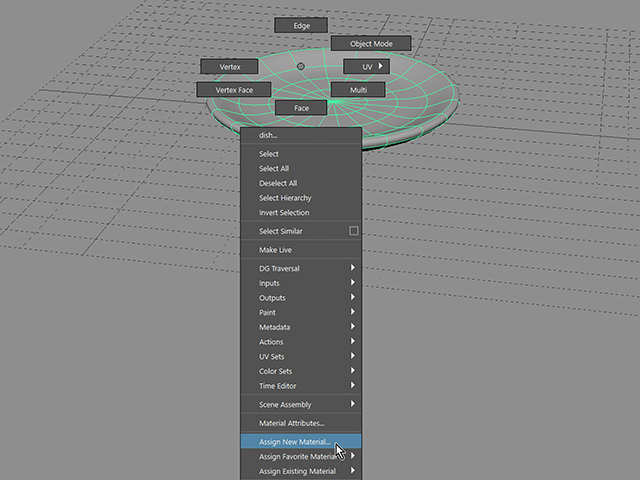Expand the Inputs submenu
The width and height of the screenshot is (640, 480).
tap(301, 283)
